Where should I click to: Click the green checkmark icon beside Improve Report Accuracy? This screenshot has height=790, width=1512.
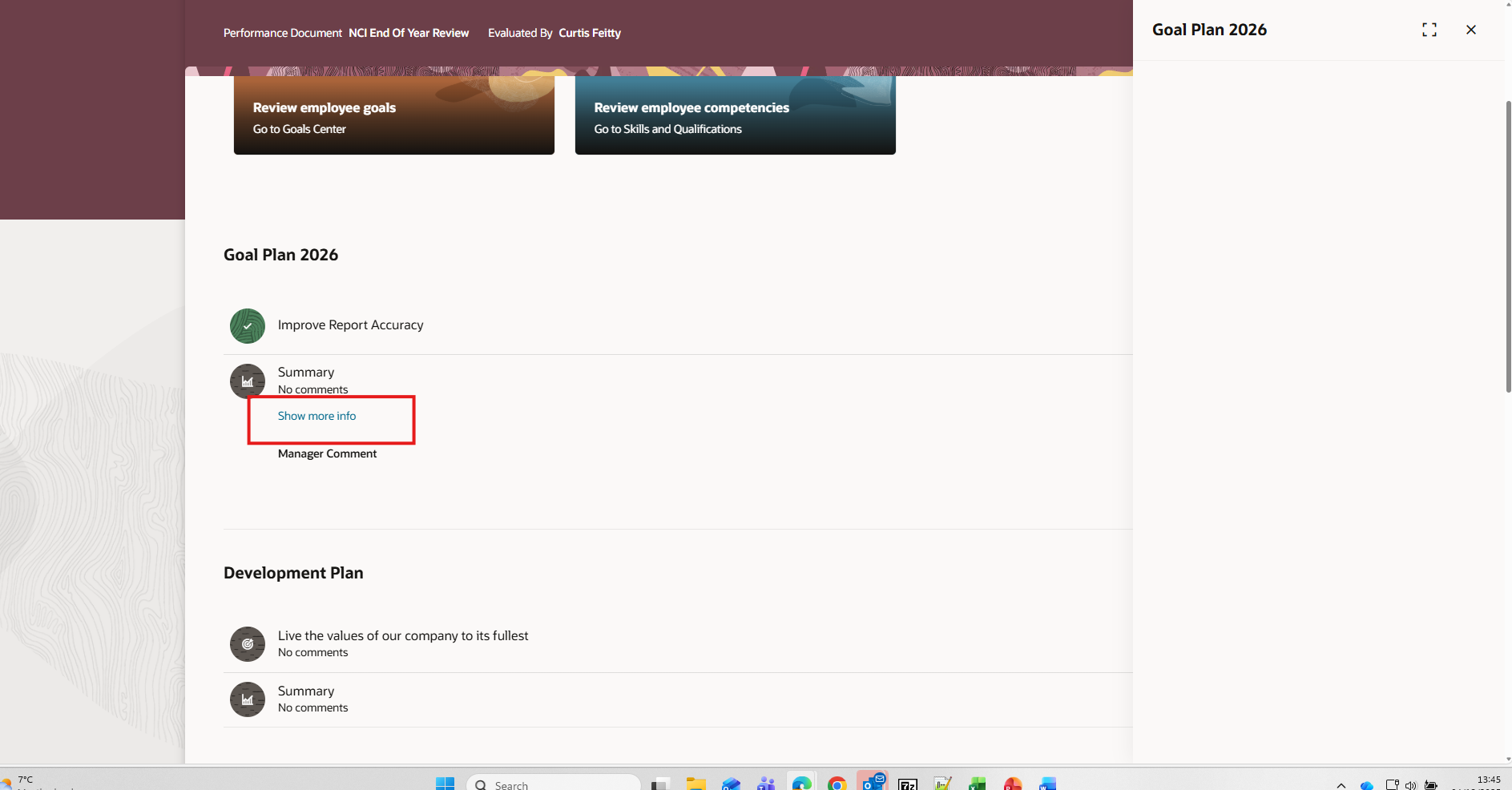click(x=247, y=326)
